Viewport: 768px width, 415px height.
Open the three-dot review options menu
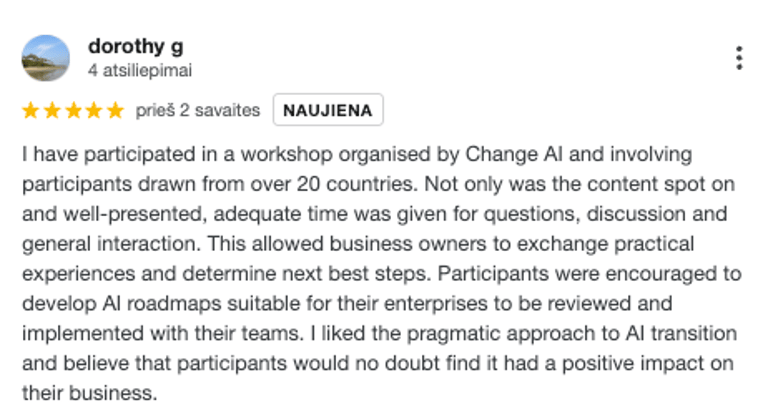coord(739,58)
